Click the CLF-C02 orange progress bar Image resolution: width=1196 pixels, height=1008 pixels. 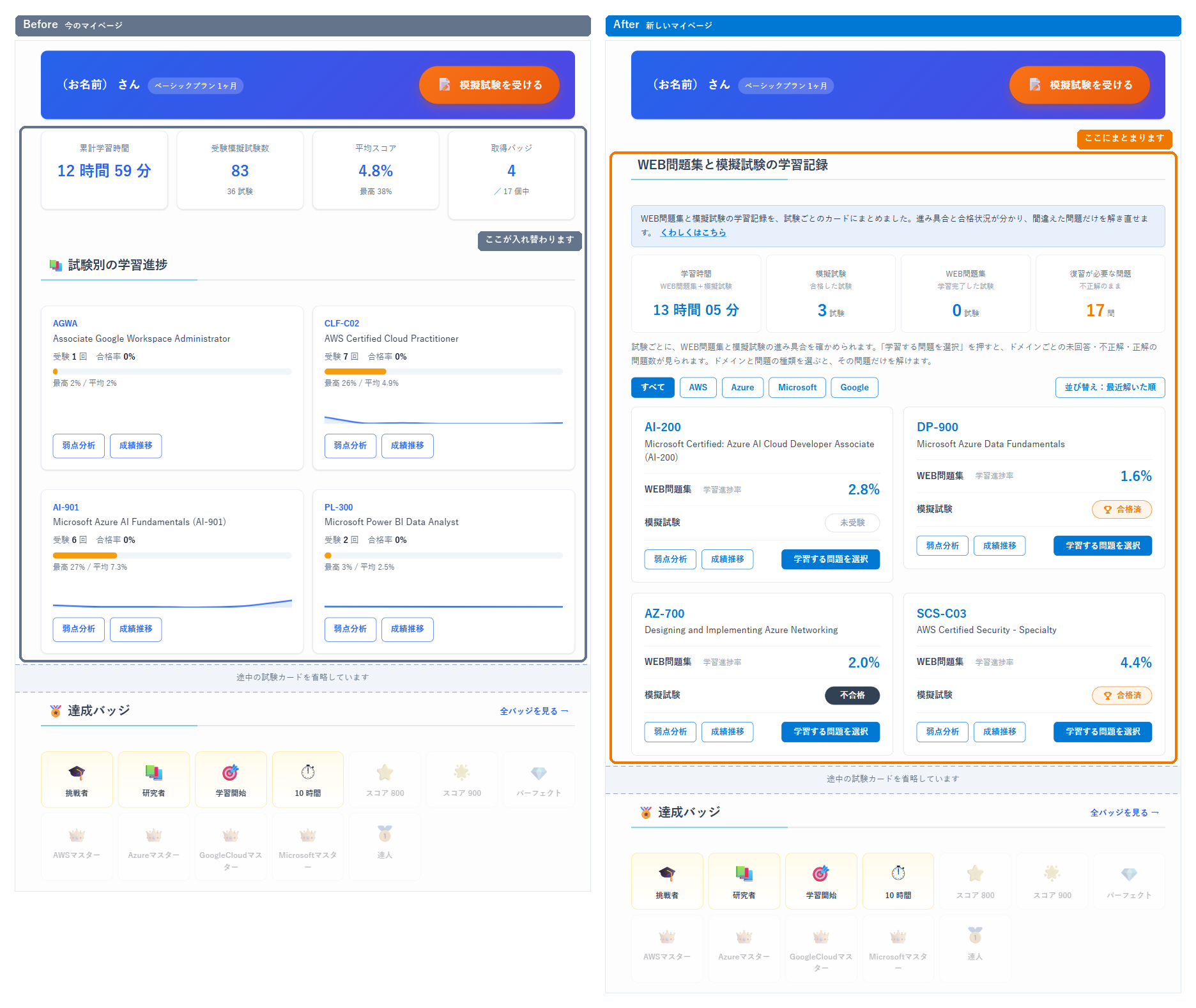click(x=355, y=372)
